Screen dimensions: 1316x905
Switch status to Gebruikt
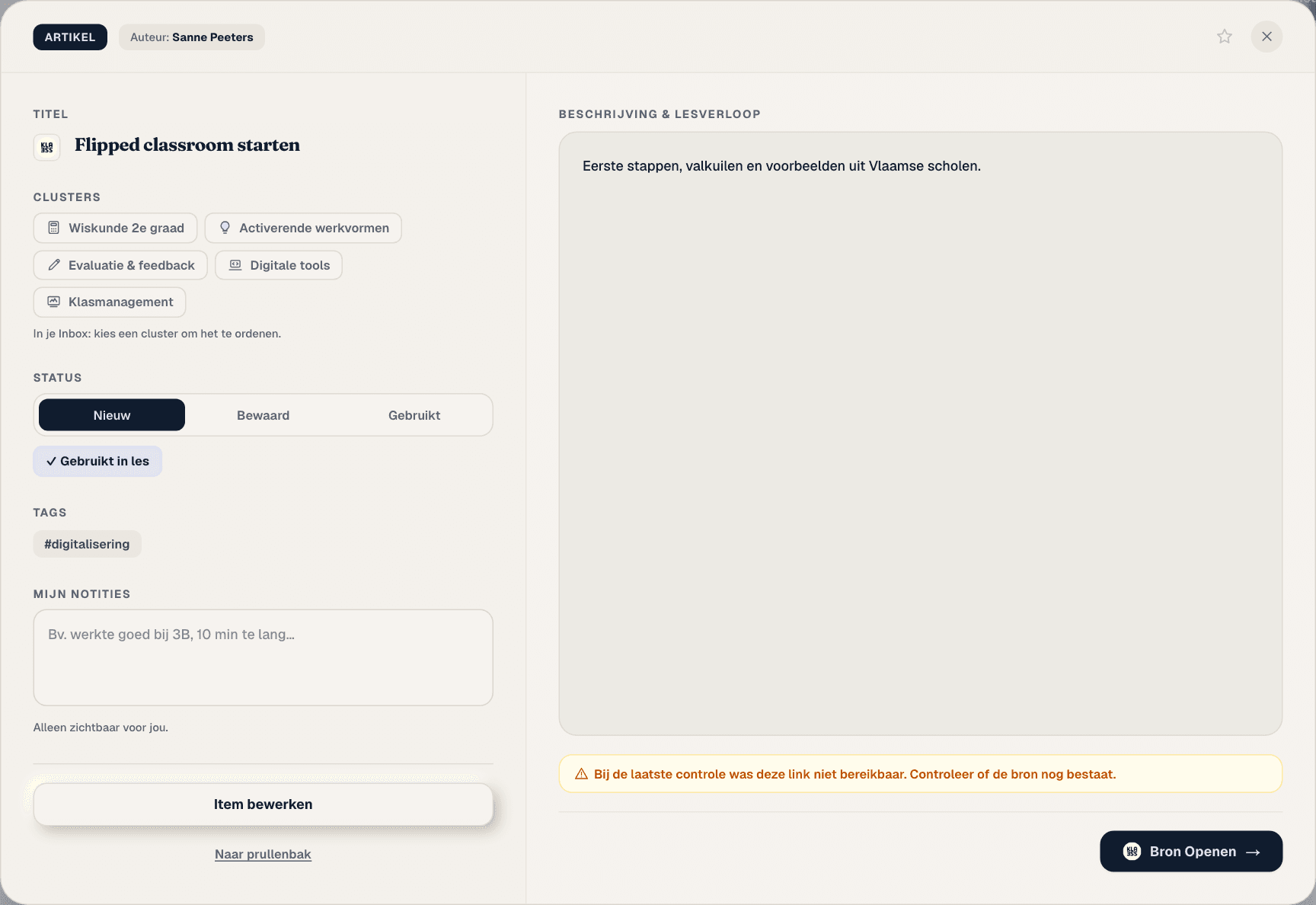point(414,415)
